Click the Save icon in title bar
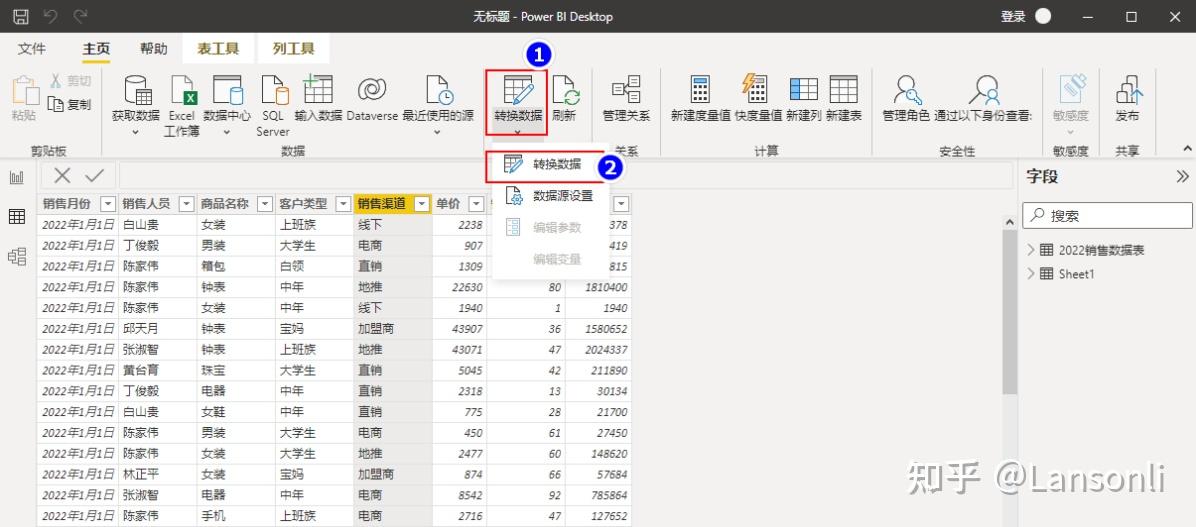 (x=21, y=16)
